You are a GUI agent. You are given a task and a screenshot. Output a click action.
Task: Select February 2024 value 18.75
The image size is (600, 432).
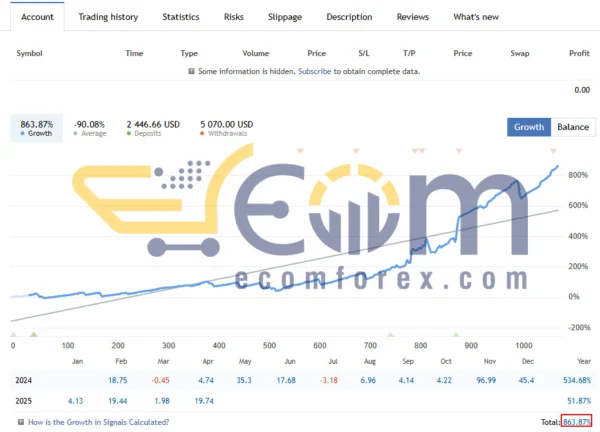[117, 380]
